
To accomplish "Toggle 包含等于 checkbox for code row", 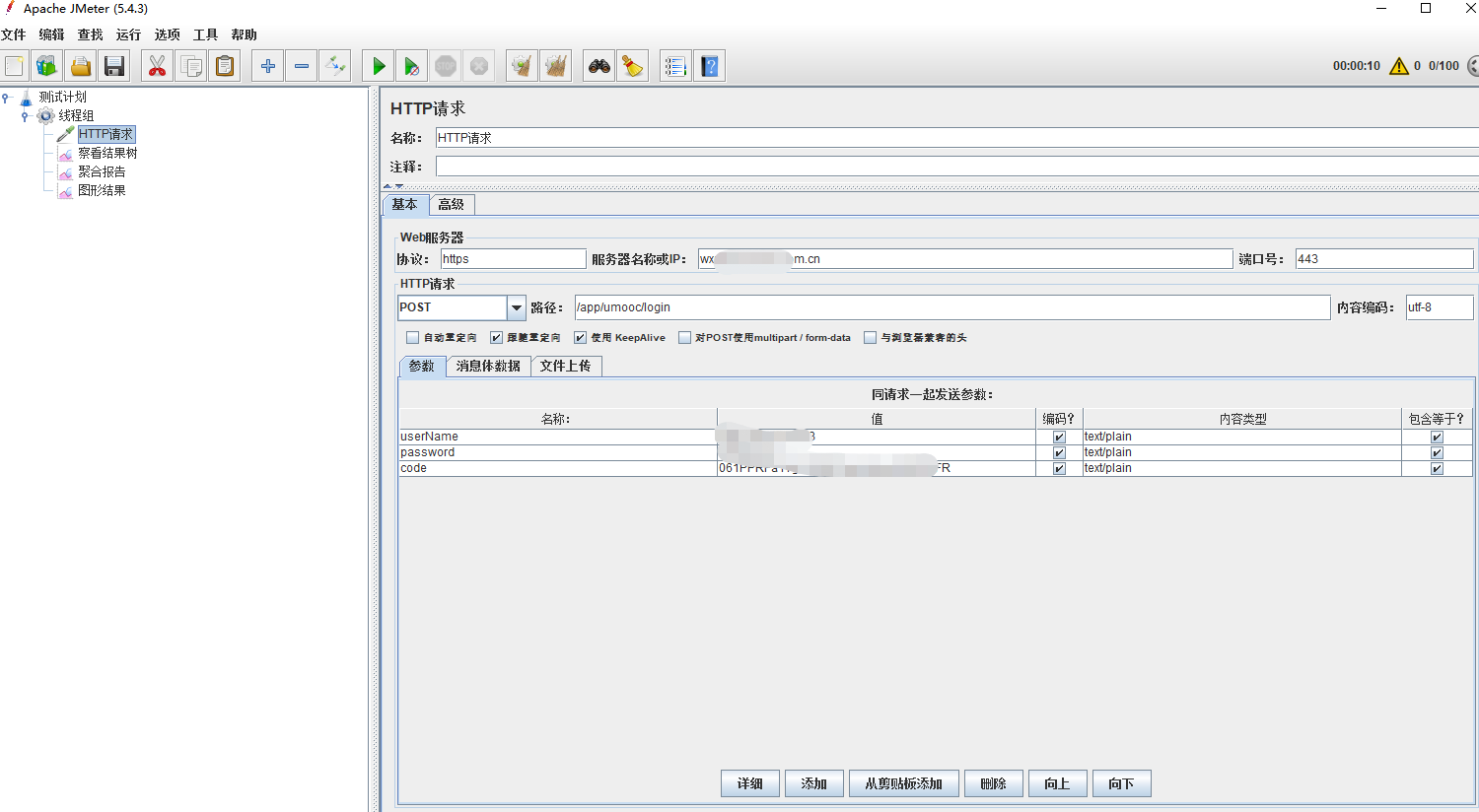I will [x=1437, y=468].
